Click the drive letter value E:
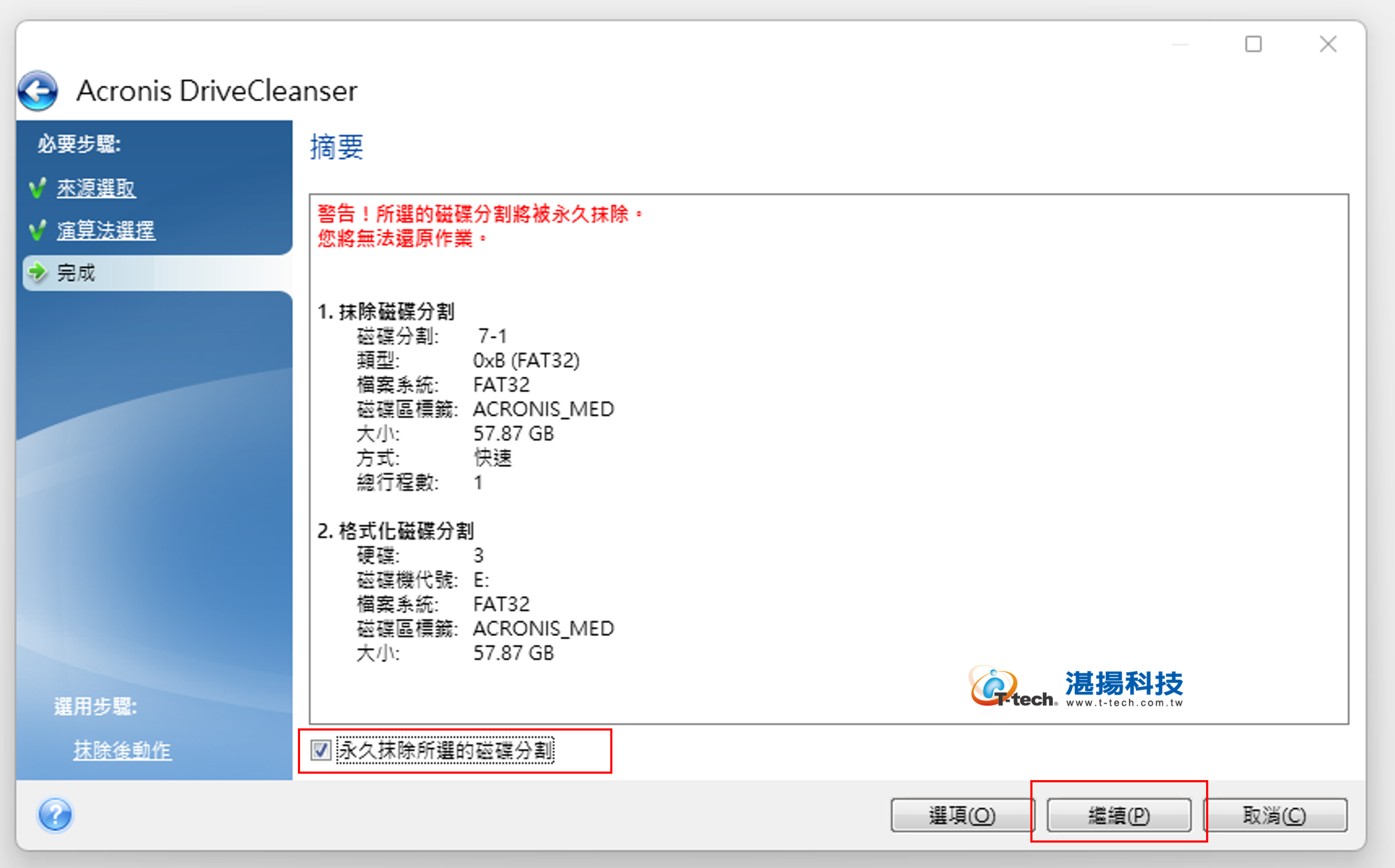The height and width of the screenshot is (868, 1395). (481, 580)
